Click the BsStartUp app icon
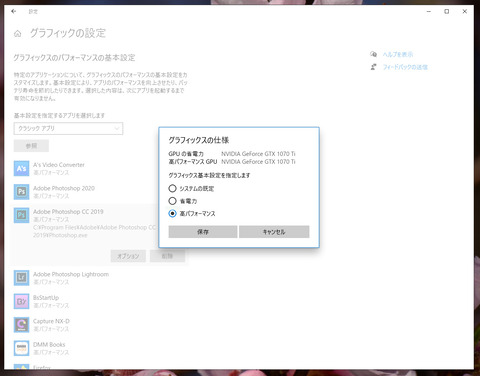This screenshot has height=376, width=480. [x=21, y=301]
